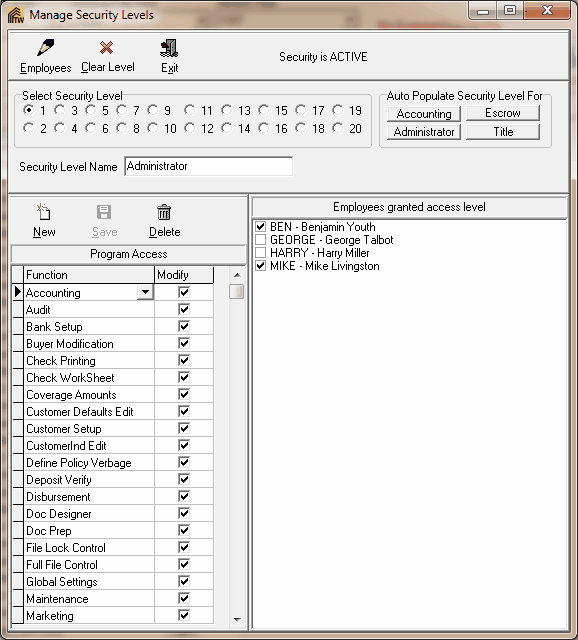This screenshot has height=640, width=578.
Task: Select security level 13 radio button
Action: tap(227, 110)
